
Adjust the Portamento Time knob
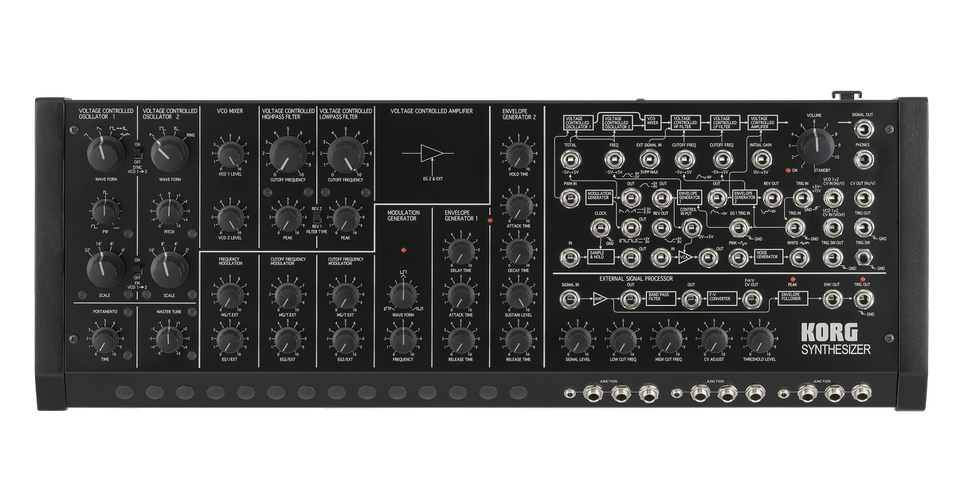pos(105,338)
